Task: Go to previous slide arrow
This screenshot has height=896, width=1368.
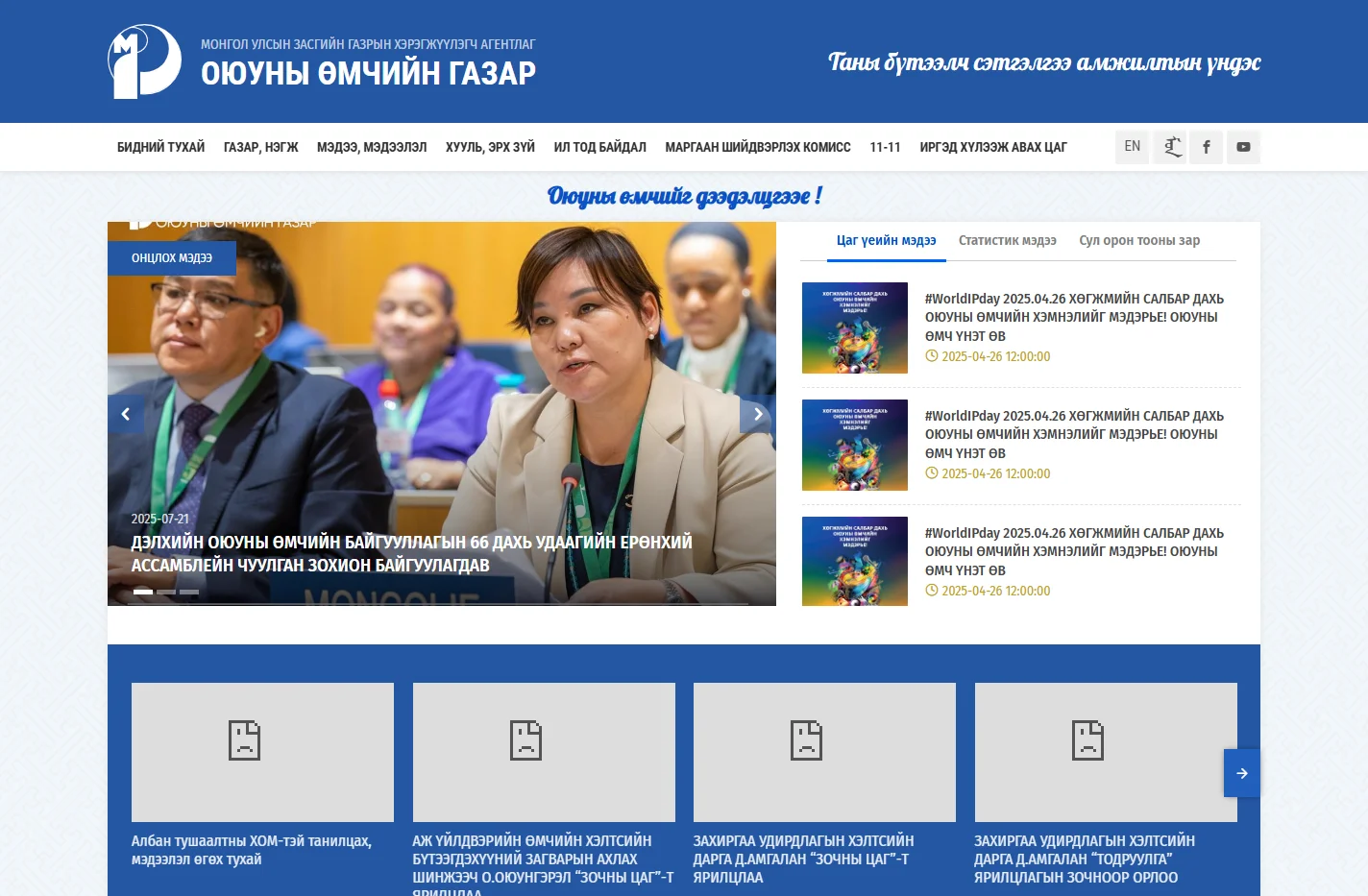Action: tap(126, 414)
